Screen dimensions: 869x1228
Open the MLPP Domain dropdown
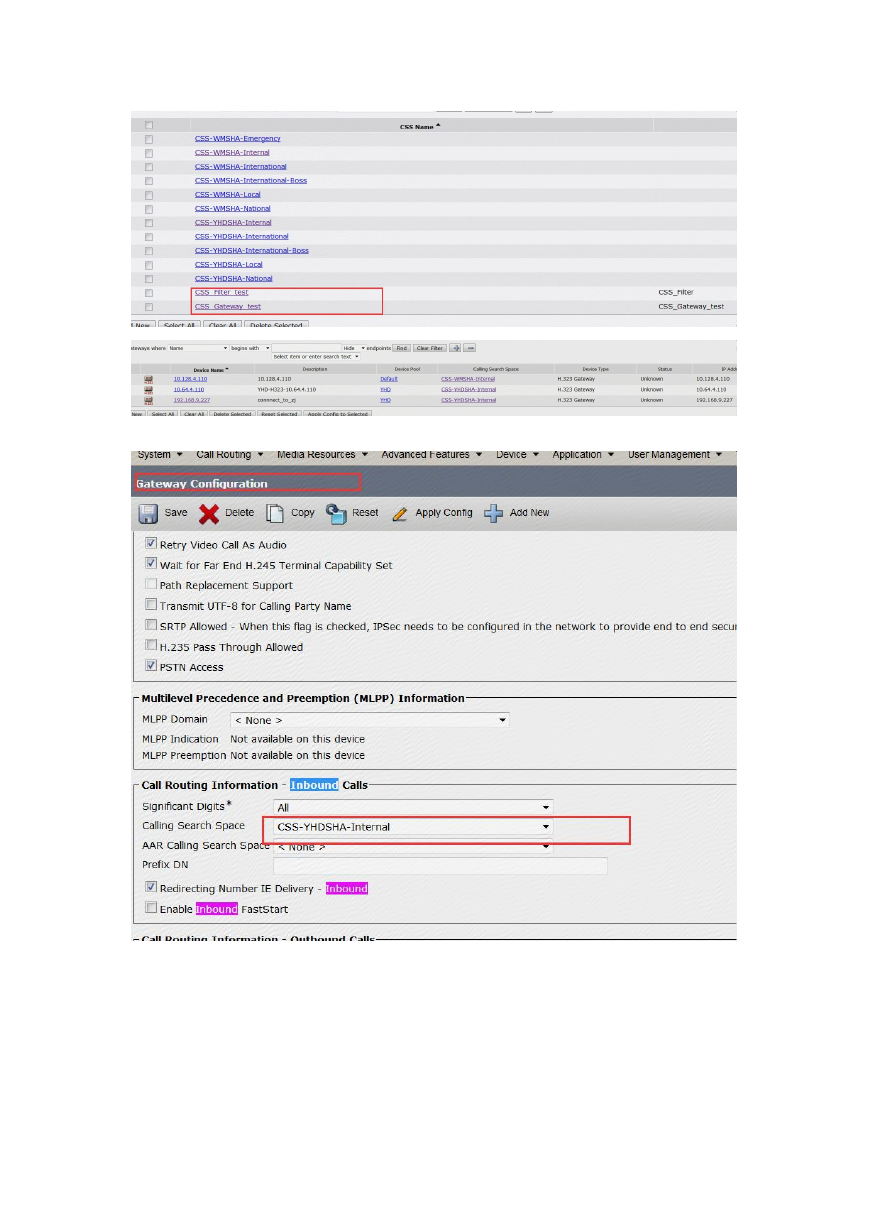pos(369,720)
